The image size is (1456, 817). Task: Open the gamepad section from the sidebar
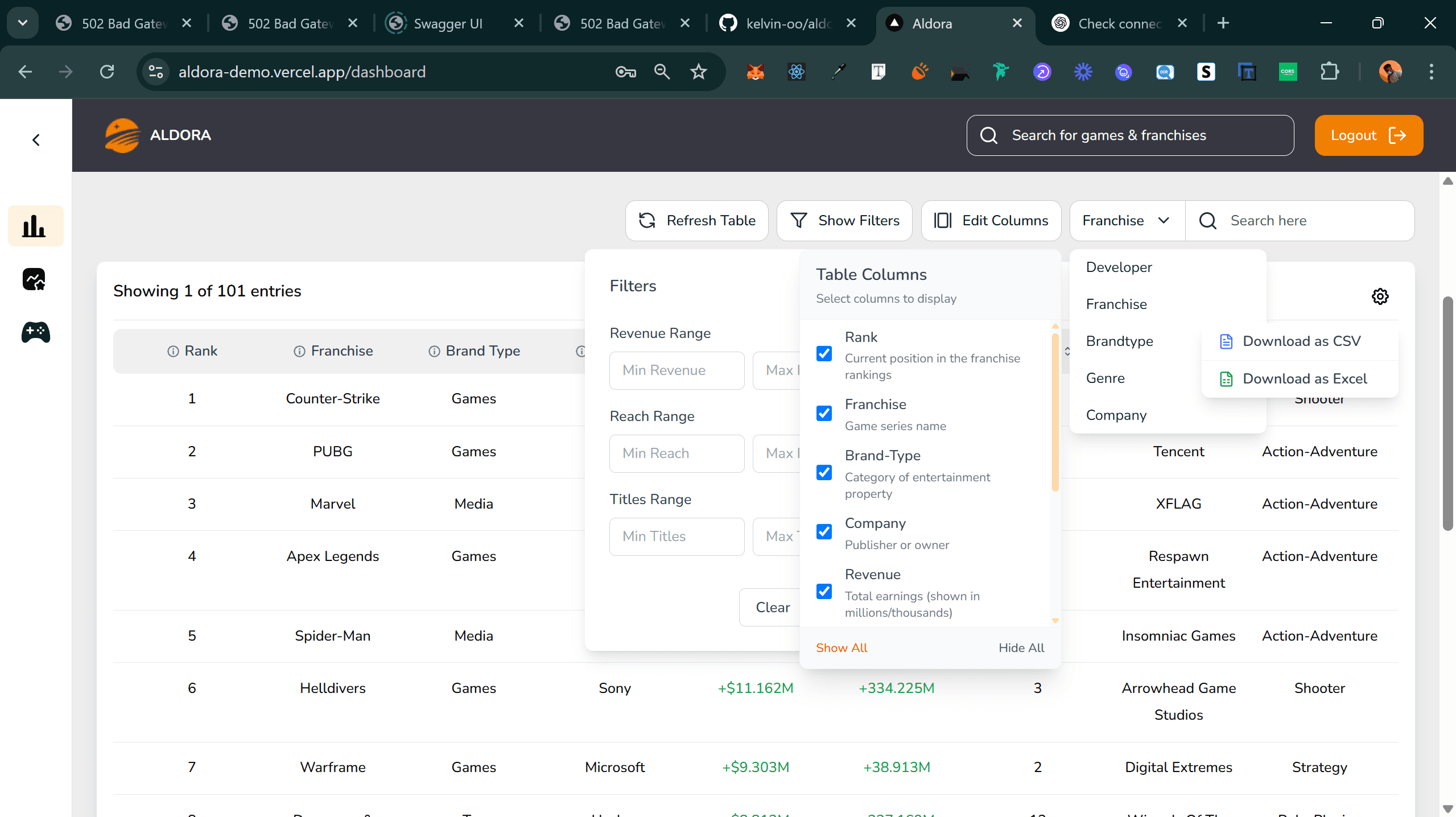pos(35,333)
